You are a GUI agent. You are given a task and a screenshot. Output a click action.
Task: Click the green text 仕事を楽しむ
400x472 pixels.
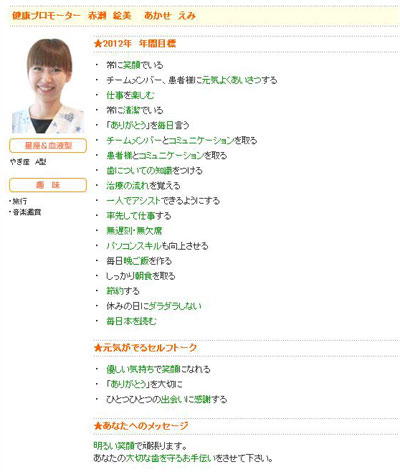click(130, 95)
